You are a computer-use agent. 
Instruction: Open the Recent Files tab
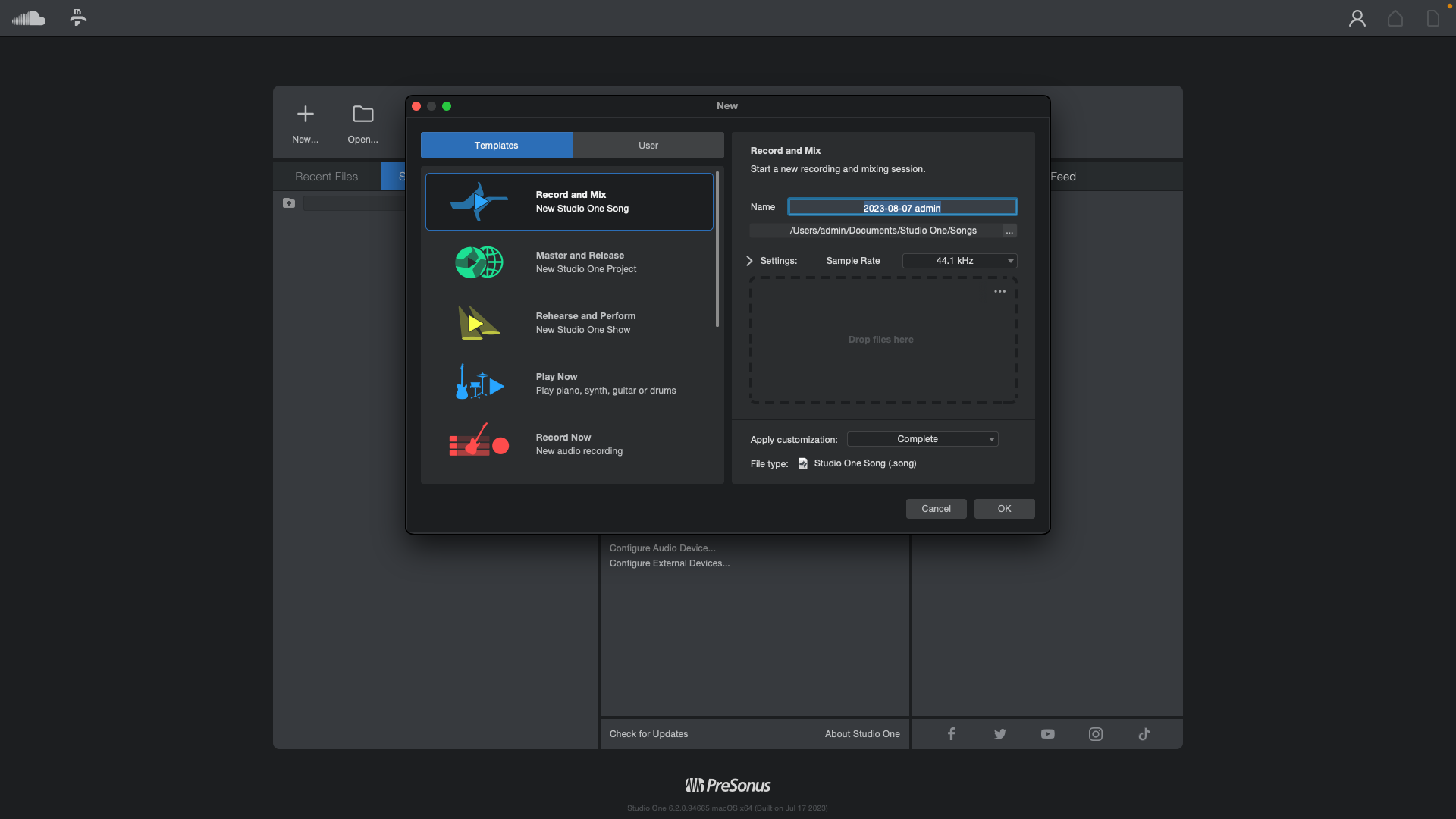(x=326, y=177)
